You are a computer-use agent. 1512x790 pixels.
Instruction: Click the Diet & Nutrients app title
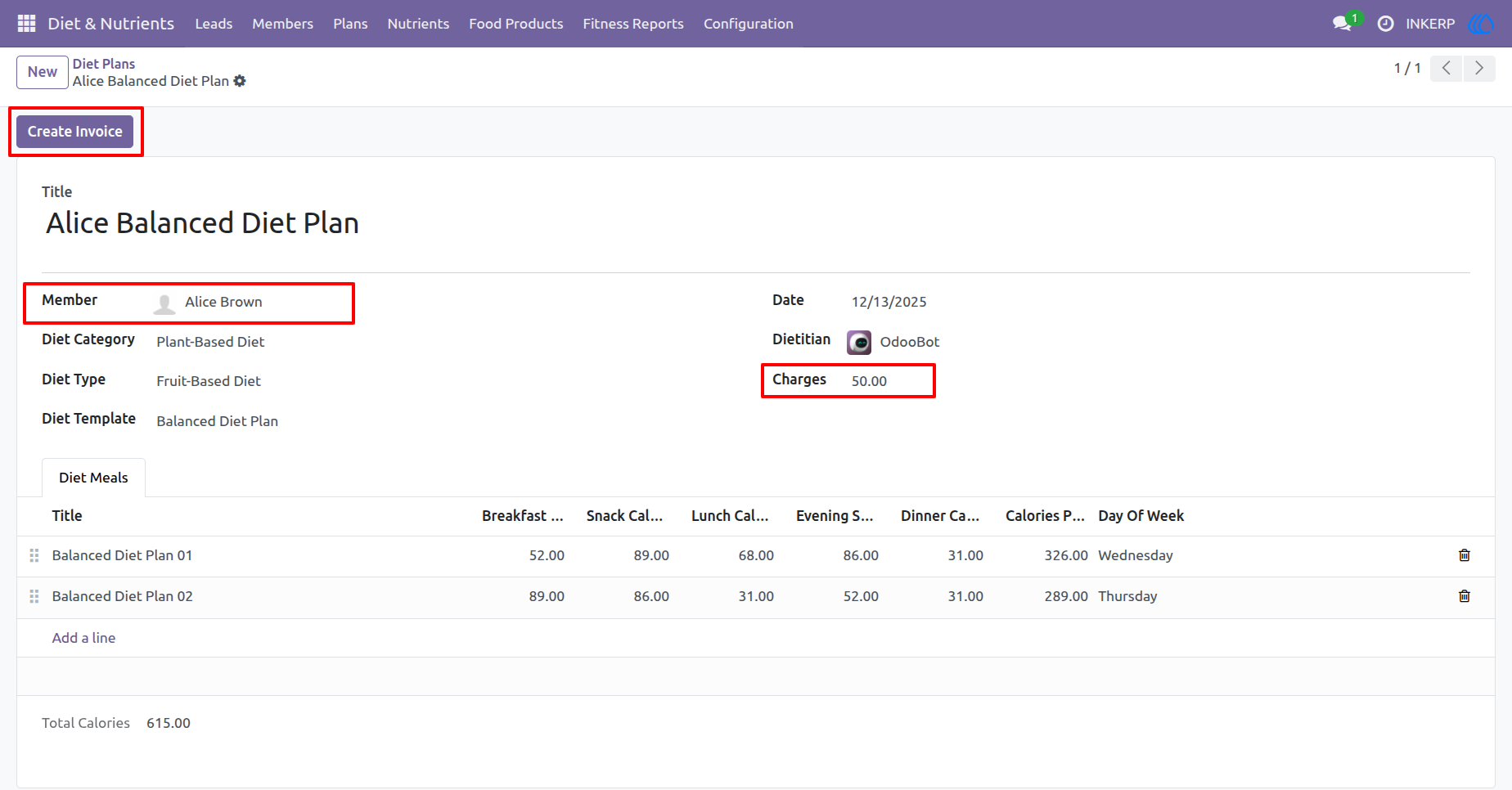(111, 24)
